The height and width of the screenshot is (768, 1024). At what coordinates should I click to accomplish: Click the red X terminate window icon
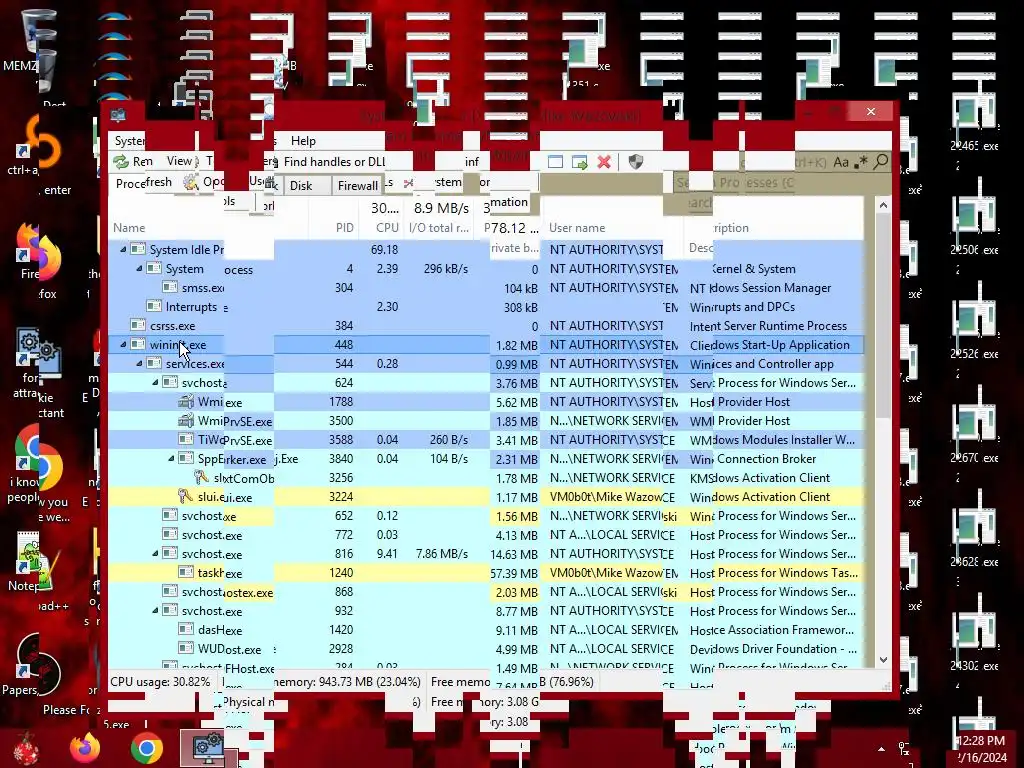point(604,162)
